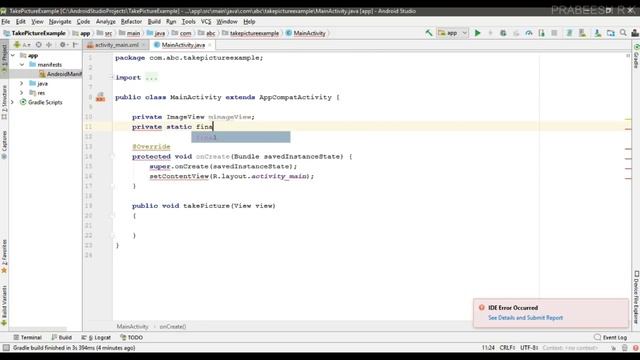The width and height of the screenshot is (640, 360).
Task: Click the Apply Changes icon after the Run button
Action: pos(490,33)
